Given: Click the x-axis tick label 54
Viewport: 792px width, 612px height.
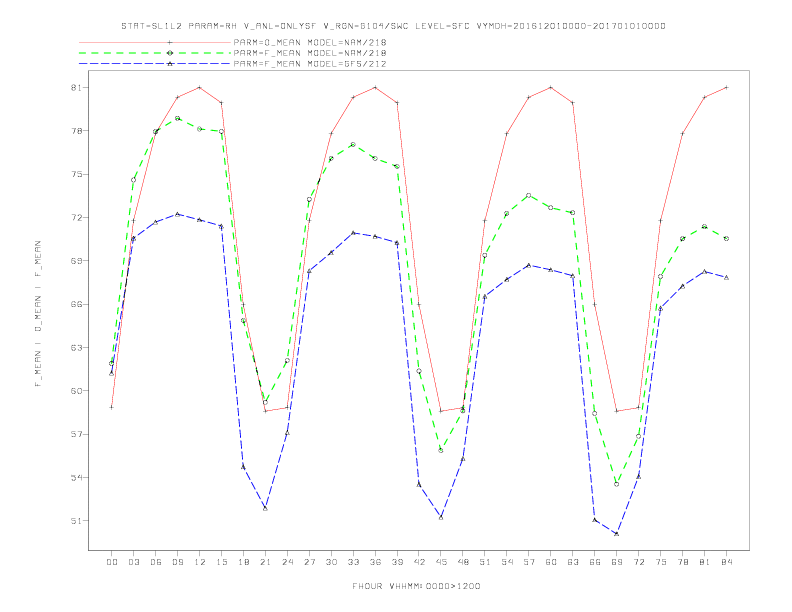Looking at the screenshot, I should [507, 562].
